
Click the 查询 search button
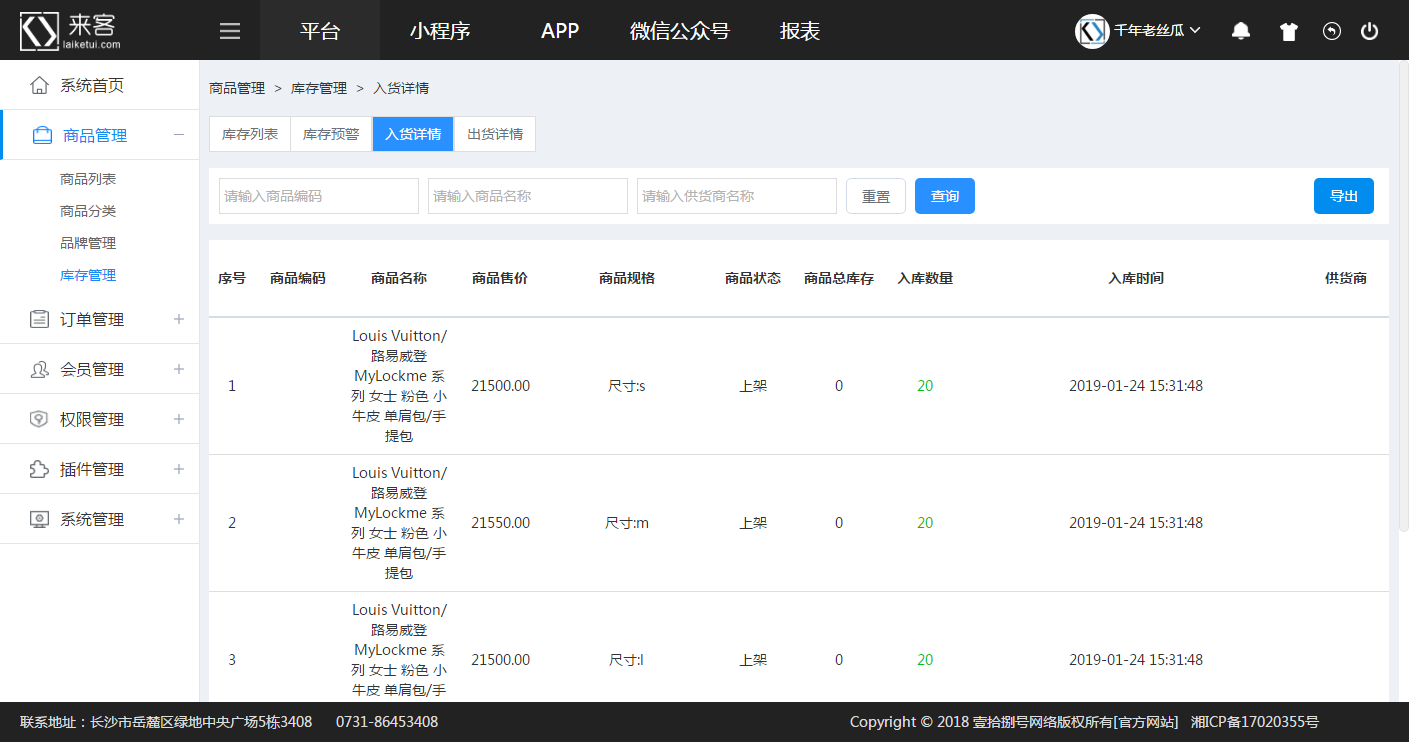[x=945, y=196]
